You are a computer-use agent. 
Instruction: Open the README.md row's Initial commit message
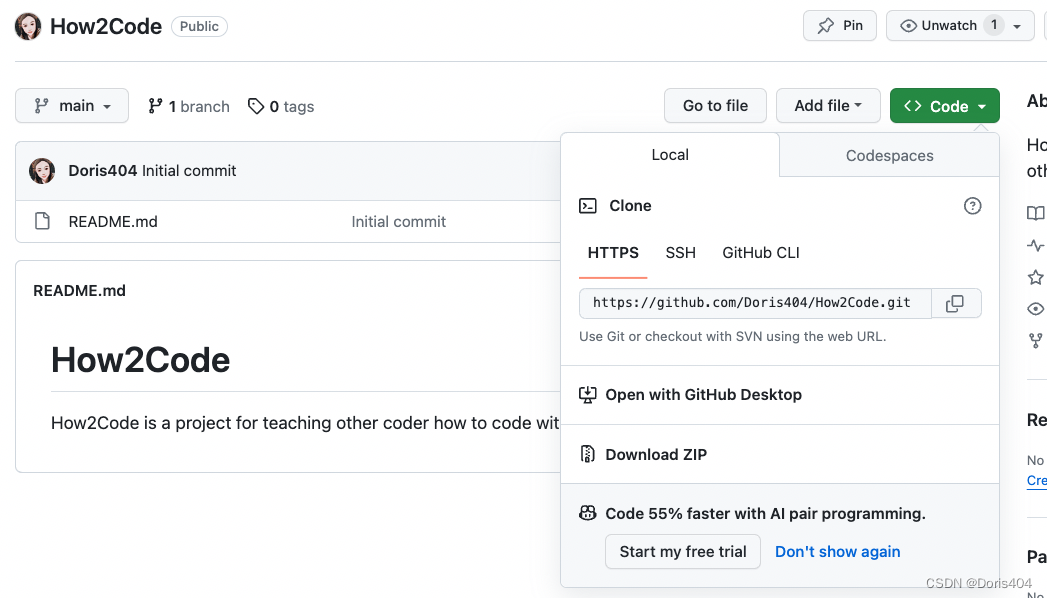(399, 222)
